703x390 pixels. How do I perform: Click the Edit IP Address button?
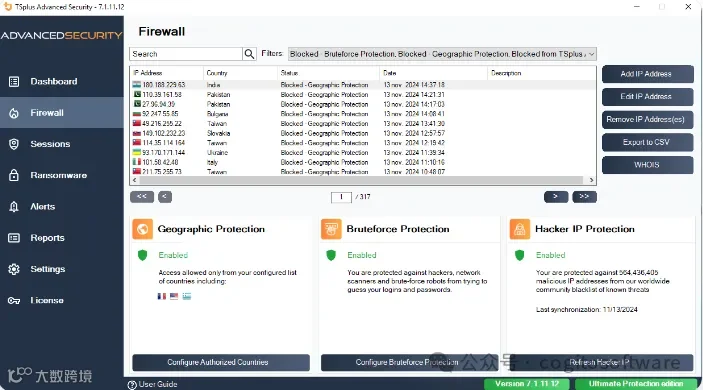point(647,97)
